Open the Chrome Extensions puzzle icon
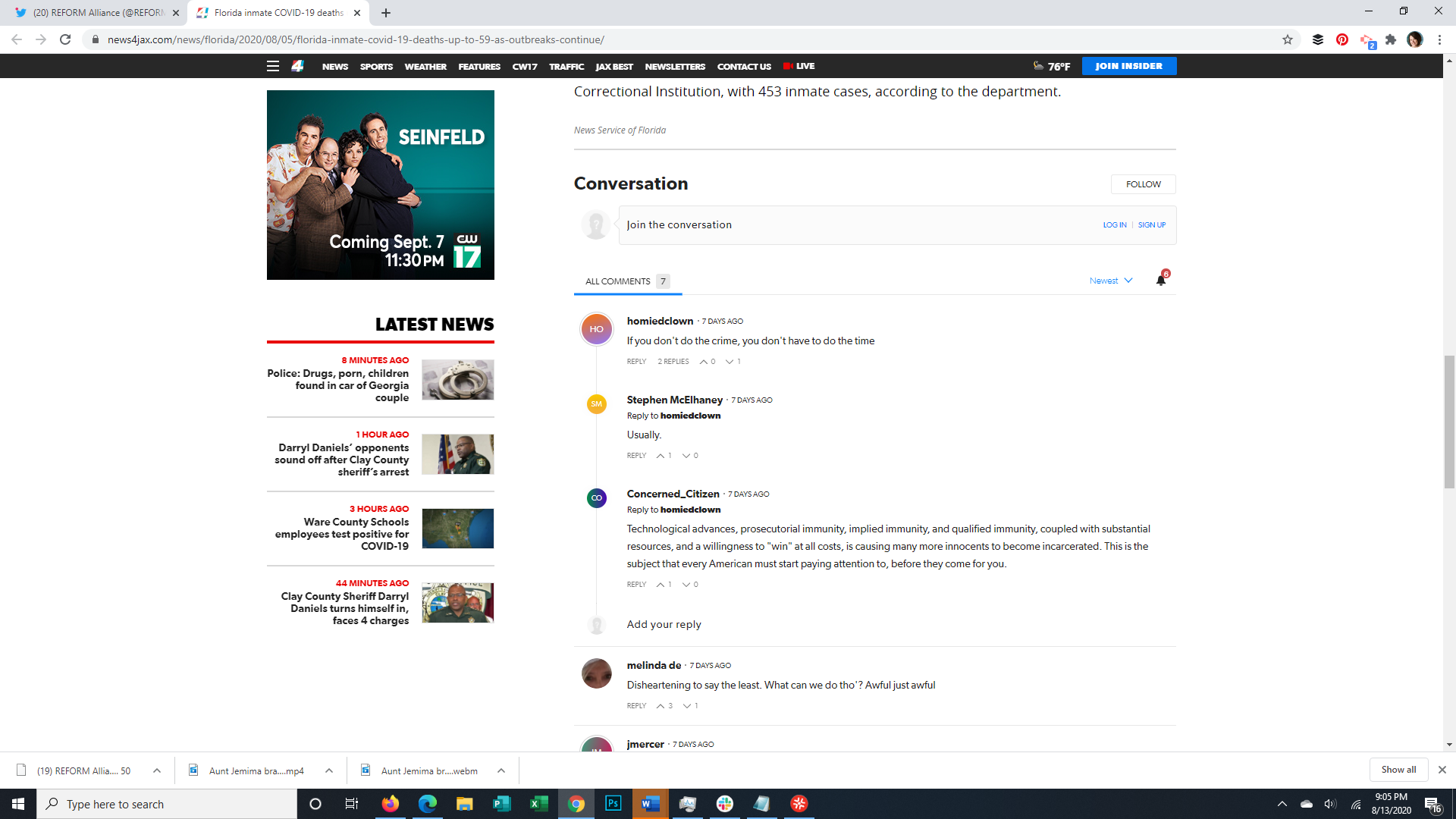 pos(1391,39)
